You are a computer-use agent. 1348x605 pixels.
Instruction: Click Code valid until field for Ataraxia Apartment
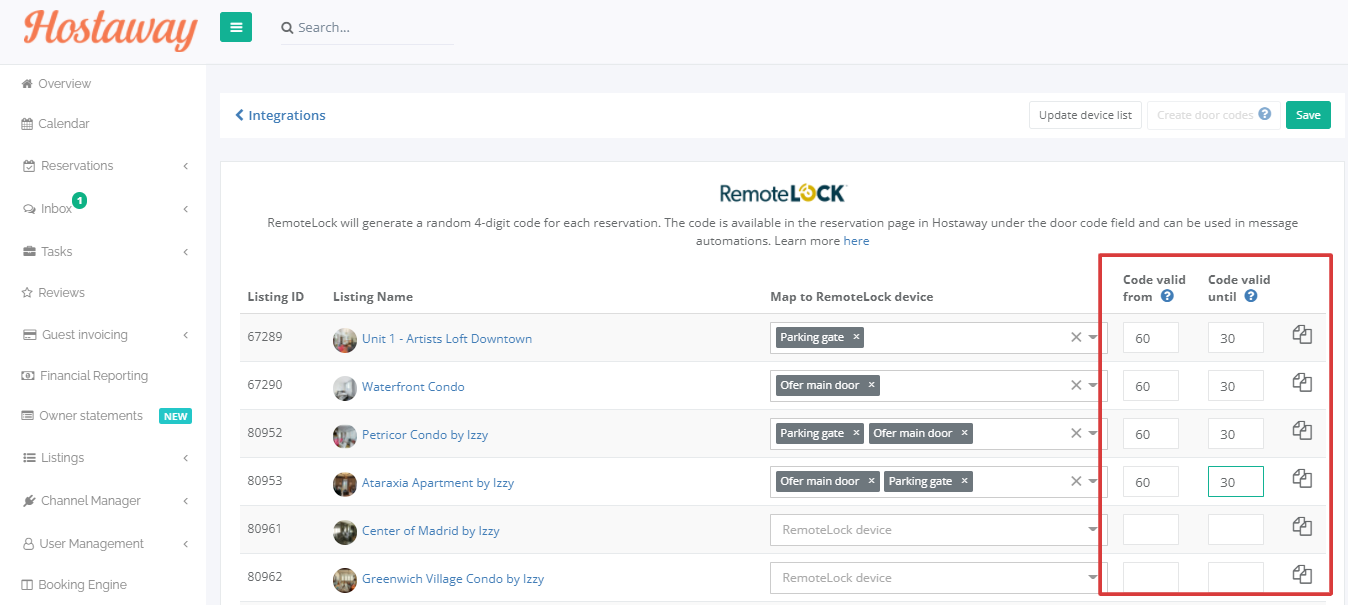1235,481
